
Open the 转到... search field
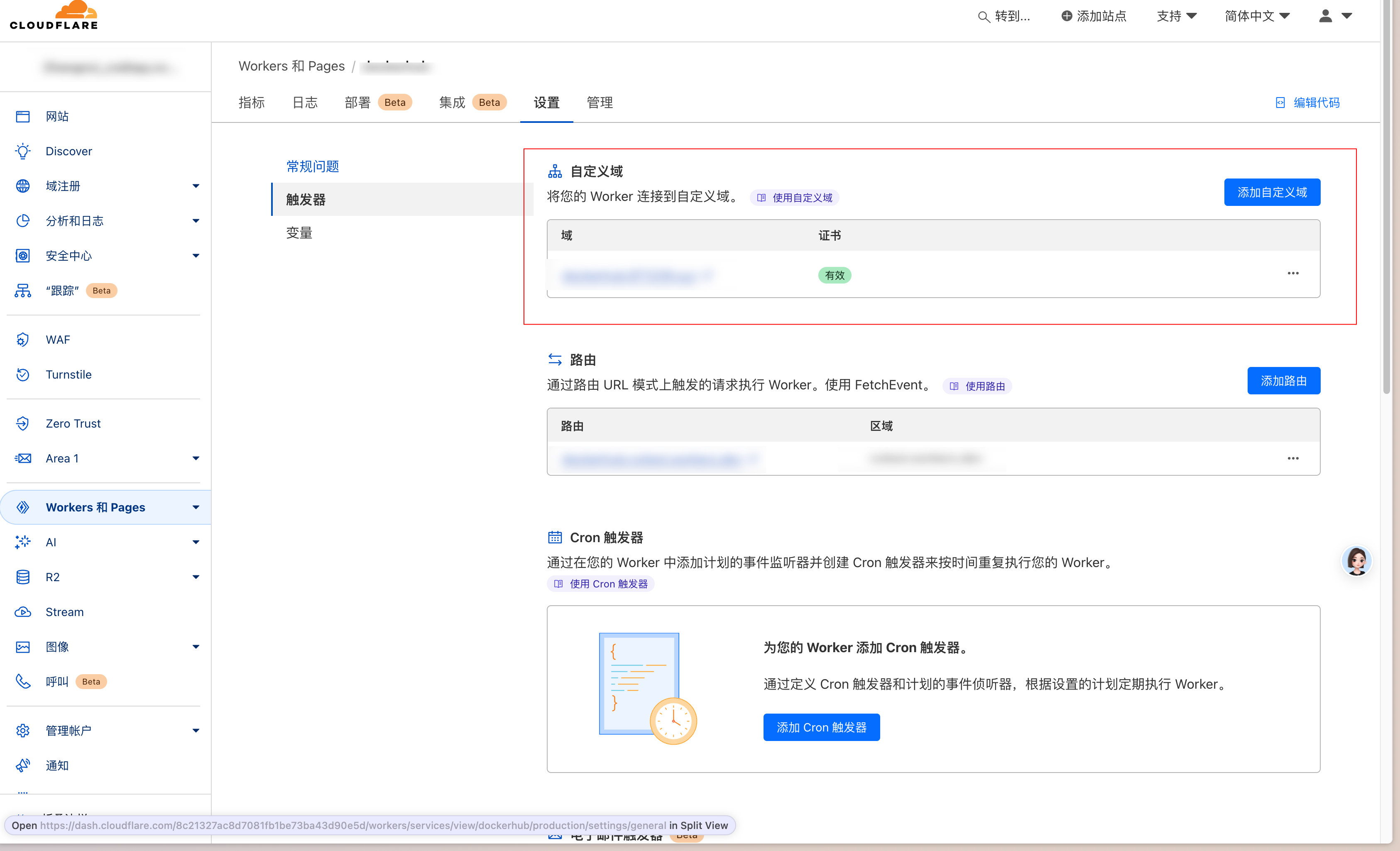pyautogui.click(x=1003, y=17)
